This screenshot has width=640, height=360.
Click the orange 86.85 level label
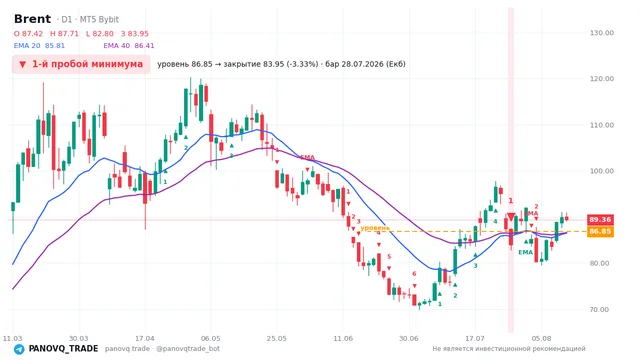pyautogui.click(x=600, y=231)
